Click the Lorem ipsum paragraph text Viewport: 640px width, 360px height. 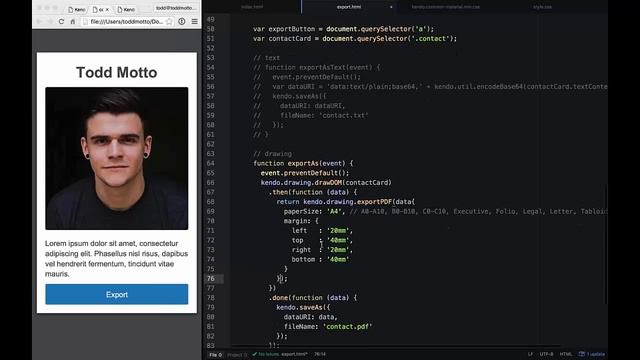click(116, 259)
